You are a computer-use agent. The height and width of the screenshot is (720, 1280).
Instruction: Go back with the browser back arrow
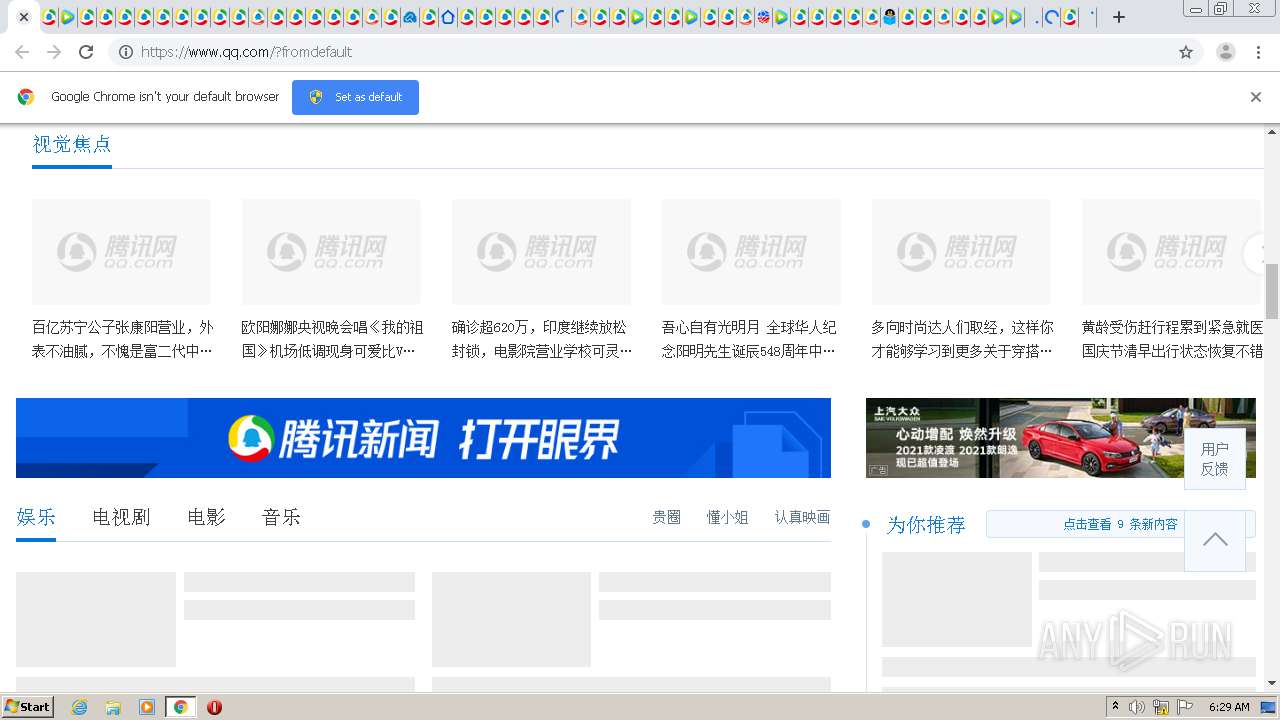click(x=22, y=52)
